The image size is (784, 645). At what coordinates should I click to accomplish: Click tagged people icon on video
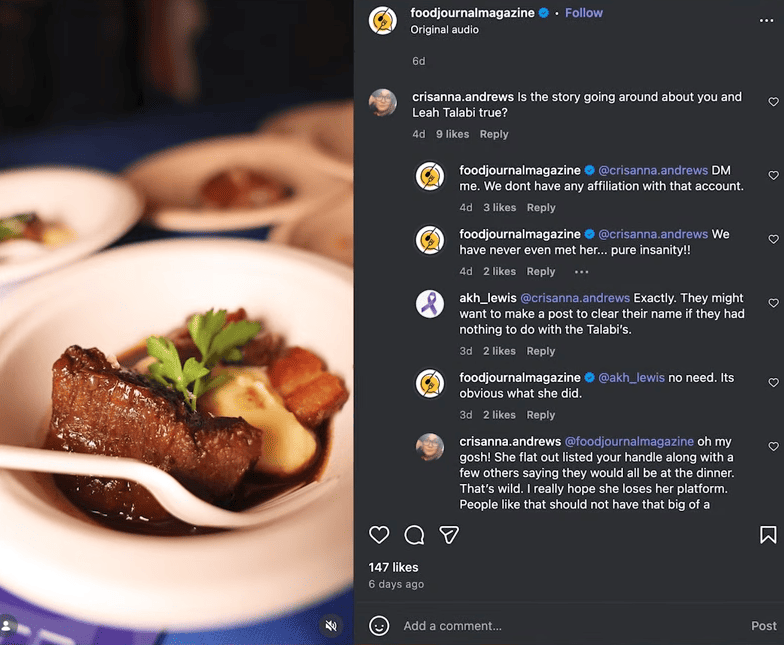click(x=8, y=626)
